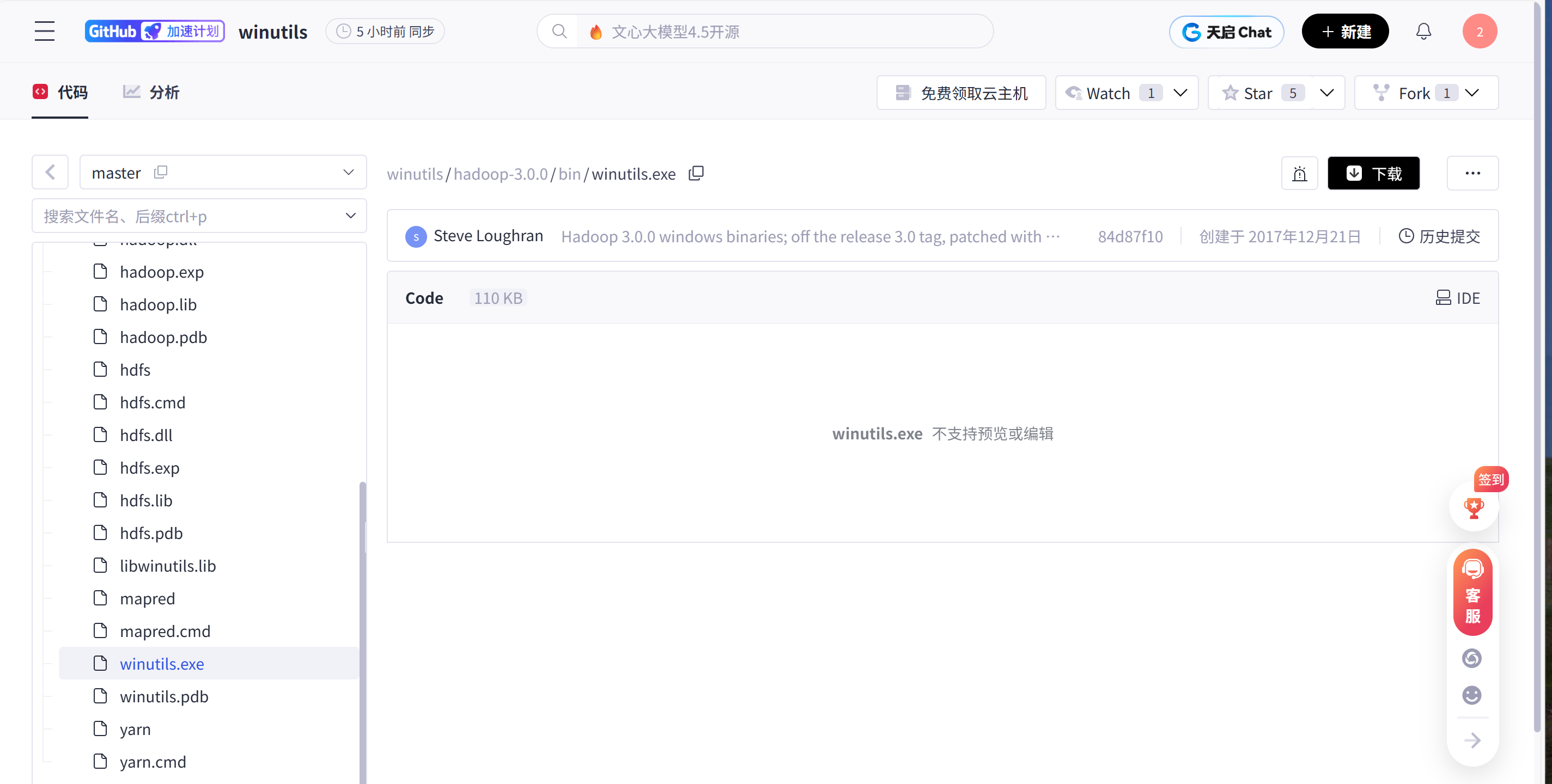Open the 客服 customer service panel
This screenshot has width=1552, height=784.
(x=1472, y=593)
